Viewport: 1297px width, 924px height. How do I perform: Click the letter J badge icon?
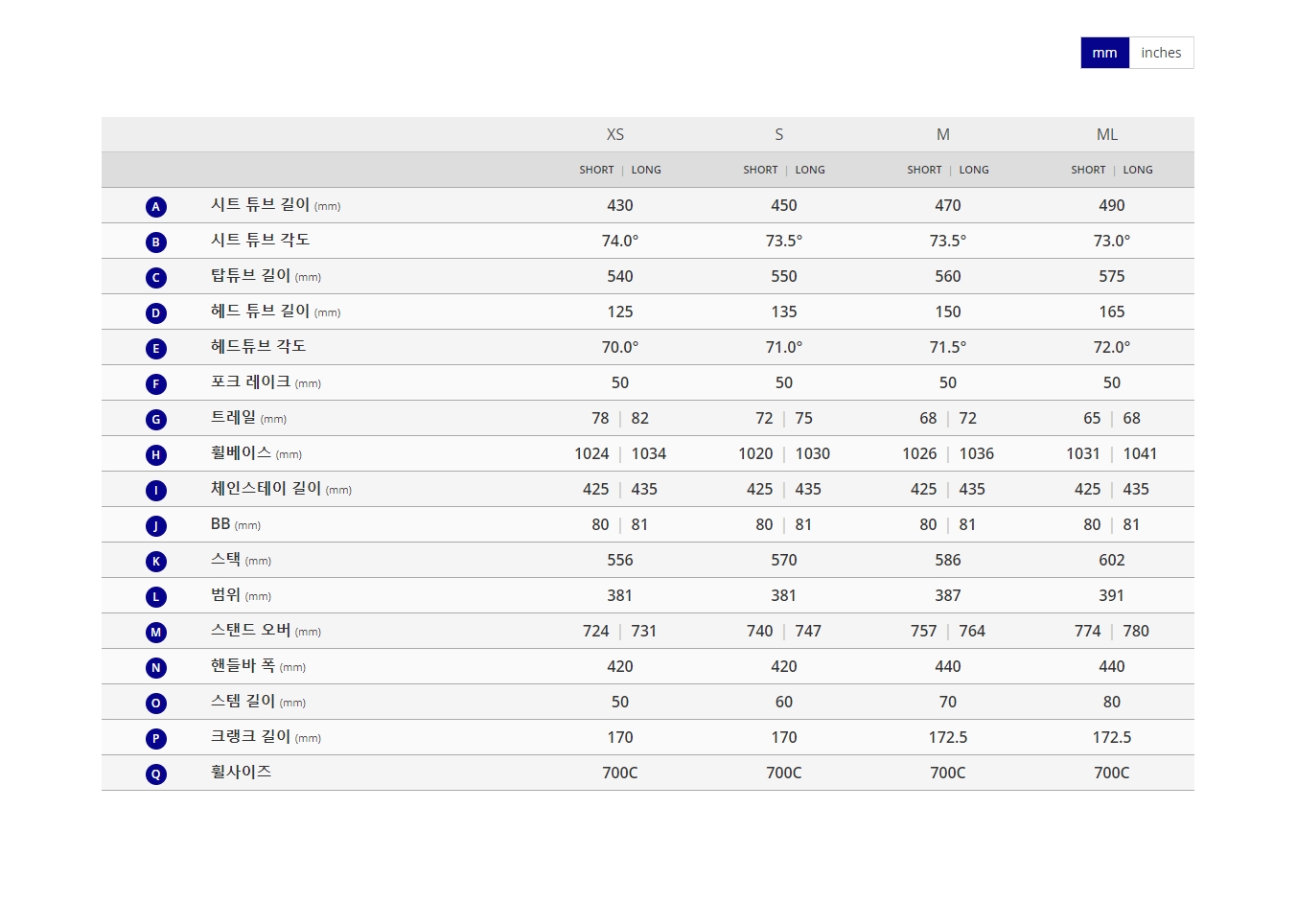(156, 525)
